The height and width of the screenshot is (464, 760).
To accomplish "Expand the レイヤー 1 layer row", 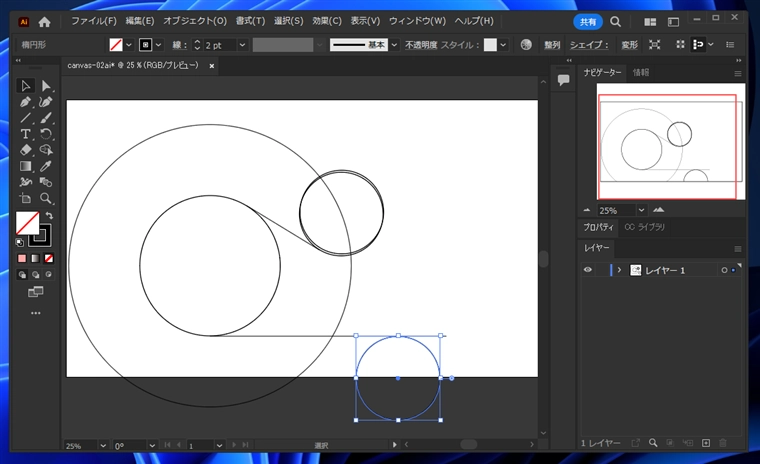I will tap(619, 270).
